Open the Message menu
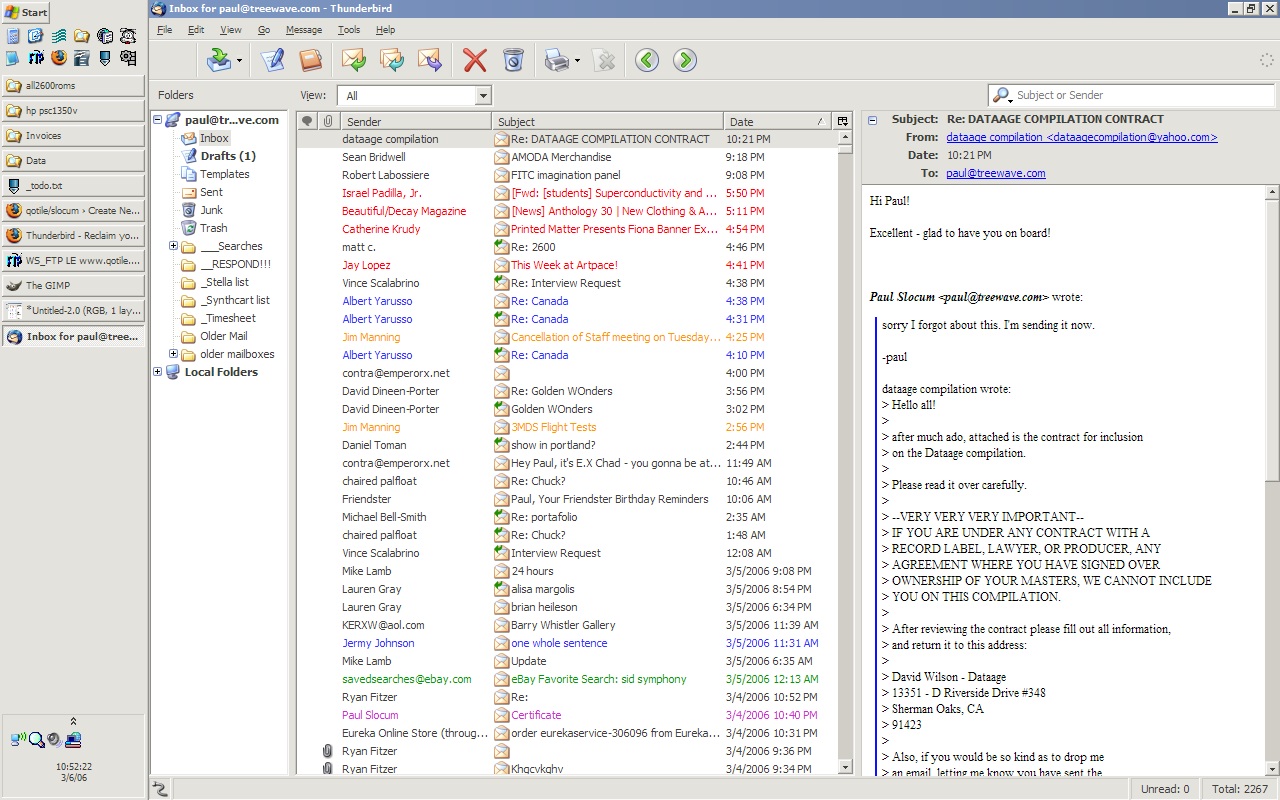Screen dimensions: 1280x800 click(x=304, y=30)
